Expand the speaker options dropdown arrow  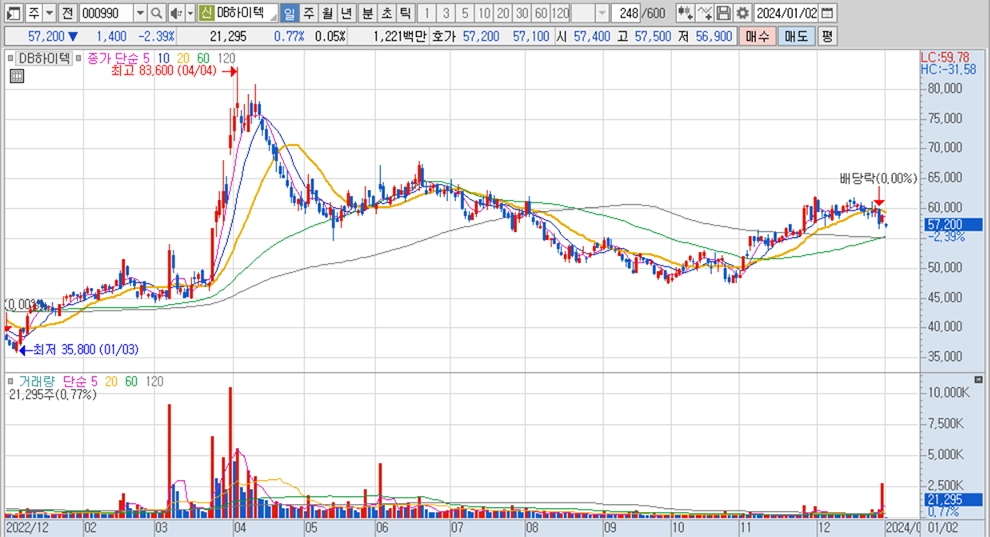point(190,13)
